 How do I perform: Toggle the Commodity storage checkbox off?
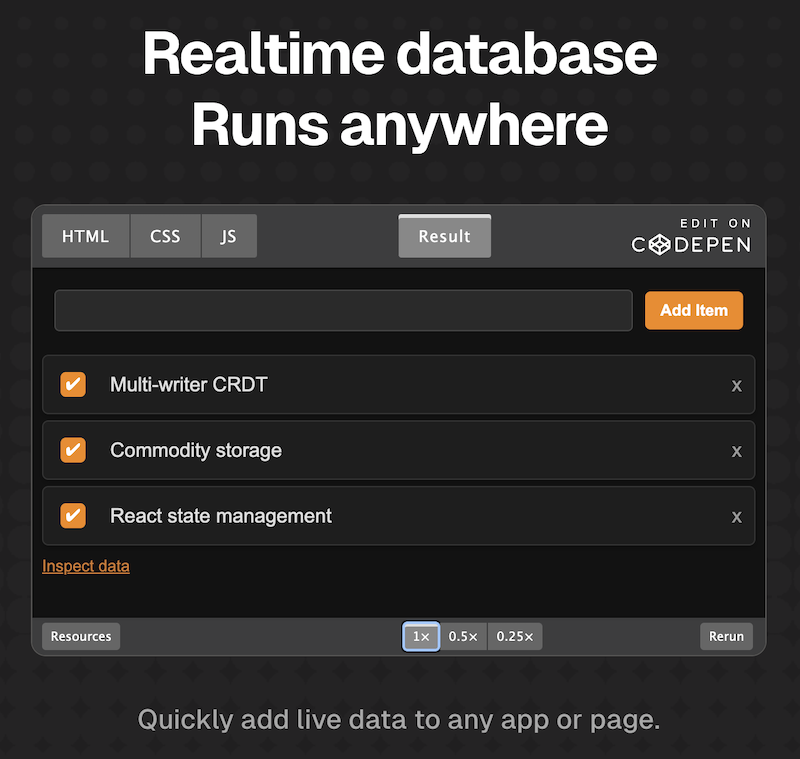click(72, 450)
